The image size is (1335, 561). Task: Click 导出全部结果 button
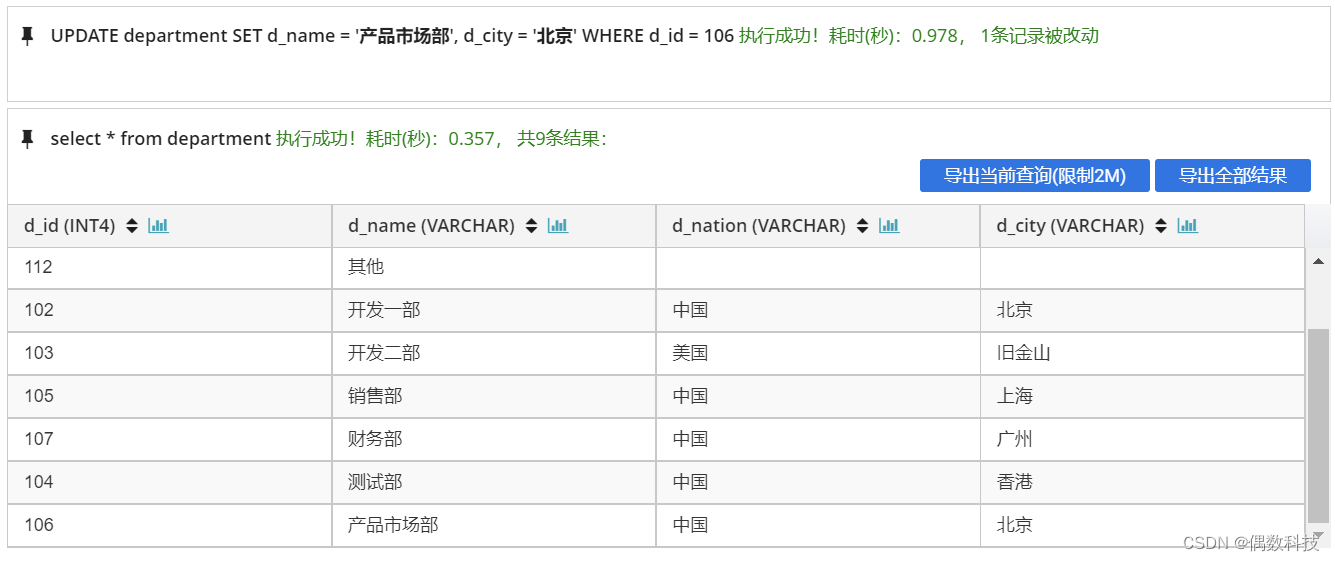point(1233,176)
